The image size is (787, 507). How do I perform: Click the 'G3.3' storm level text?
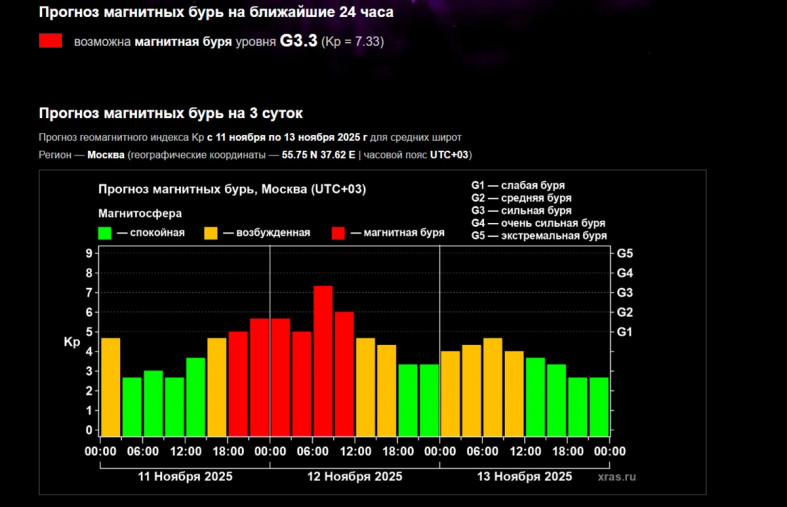(x=299, y=41)
